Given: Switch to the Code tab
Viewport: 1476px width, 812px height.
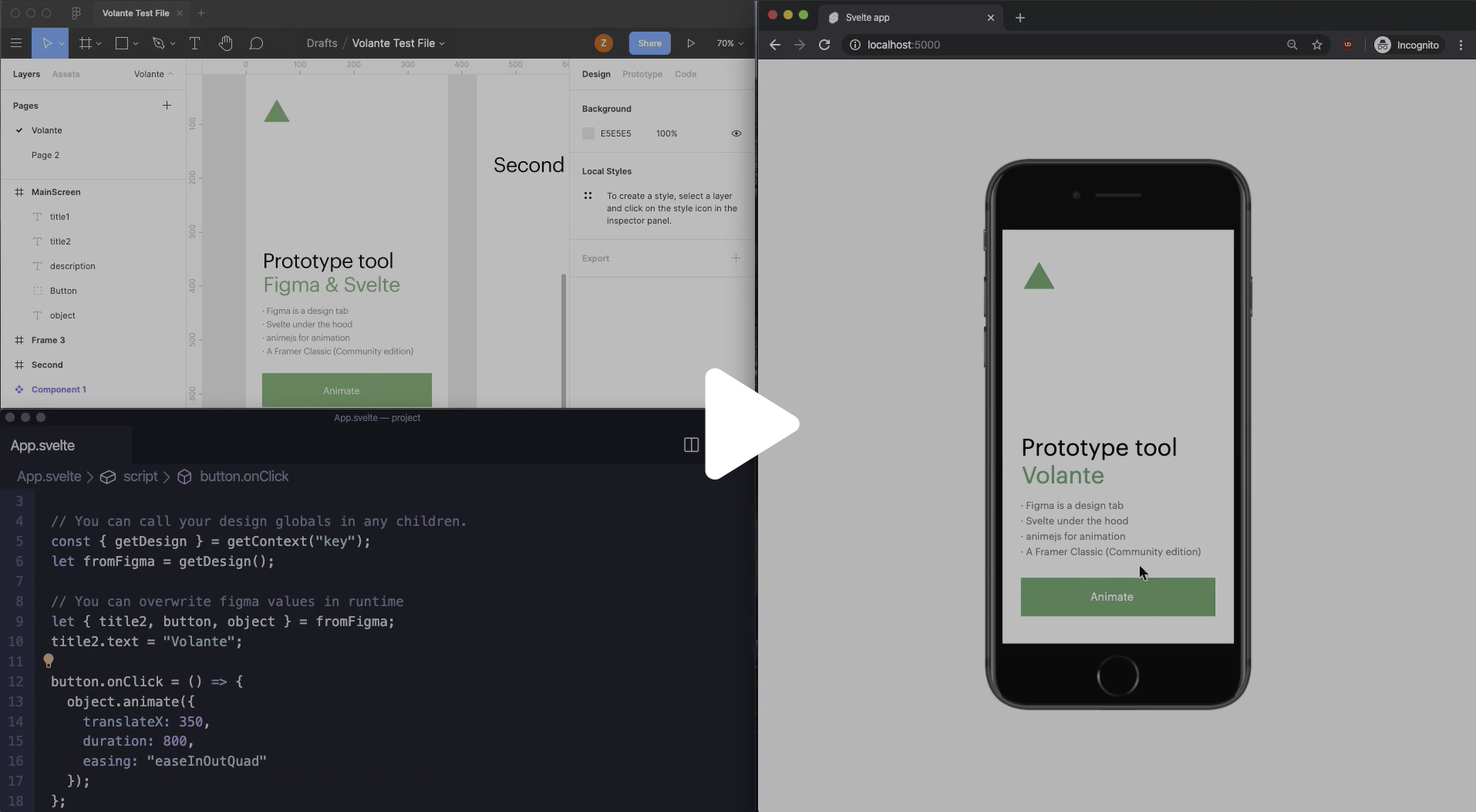Looking at the screenshot, I should pos(686,74).
